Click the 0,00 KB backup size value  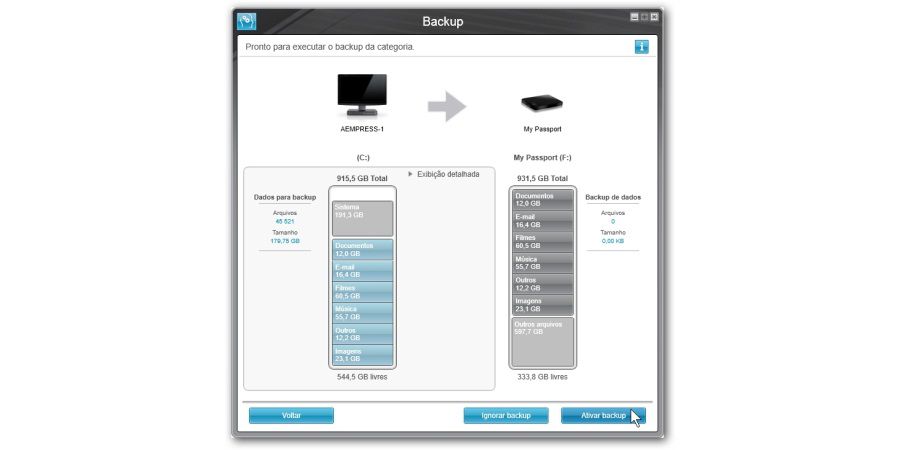[612, 241]
